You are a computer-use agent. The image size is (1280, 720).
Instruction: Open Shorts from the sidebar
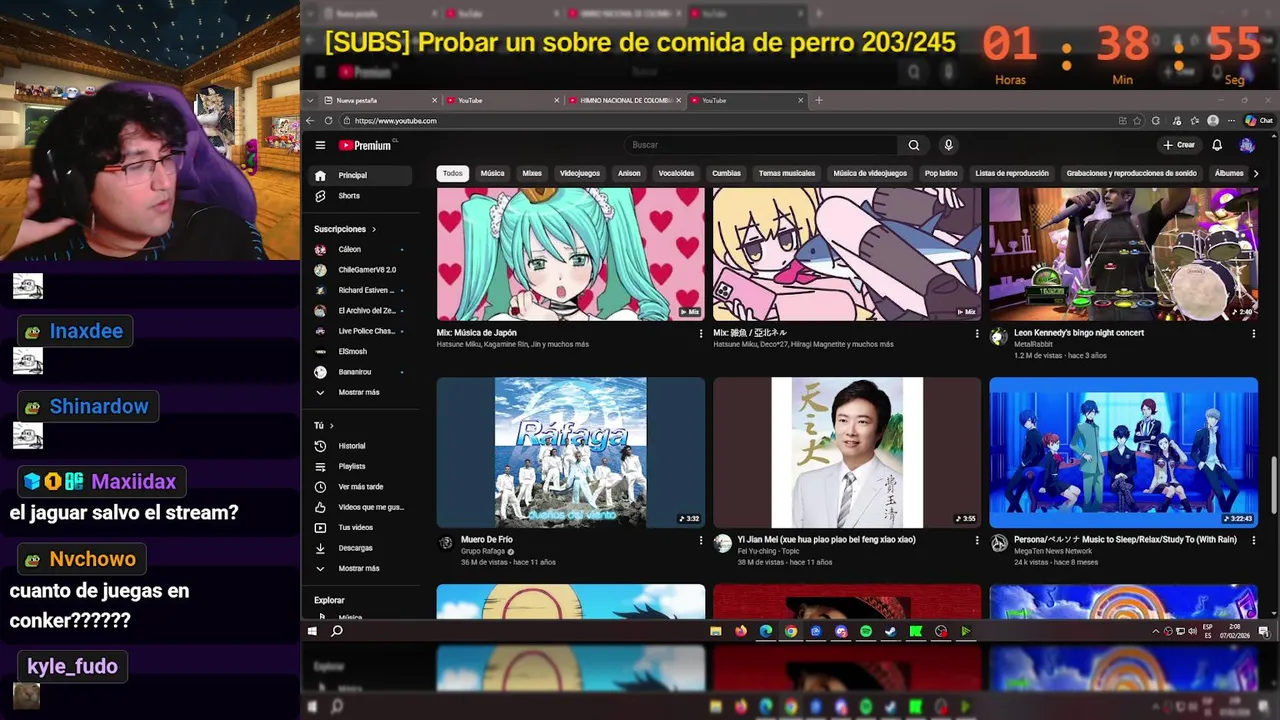361,196
